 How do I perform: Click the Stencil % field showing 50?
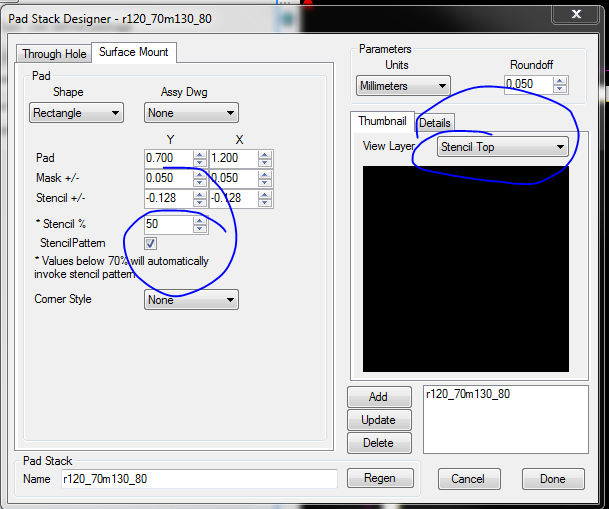(x=168, y=224)
